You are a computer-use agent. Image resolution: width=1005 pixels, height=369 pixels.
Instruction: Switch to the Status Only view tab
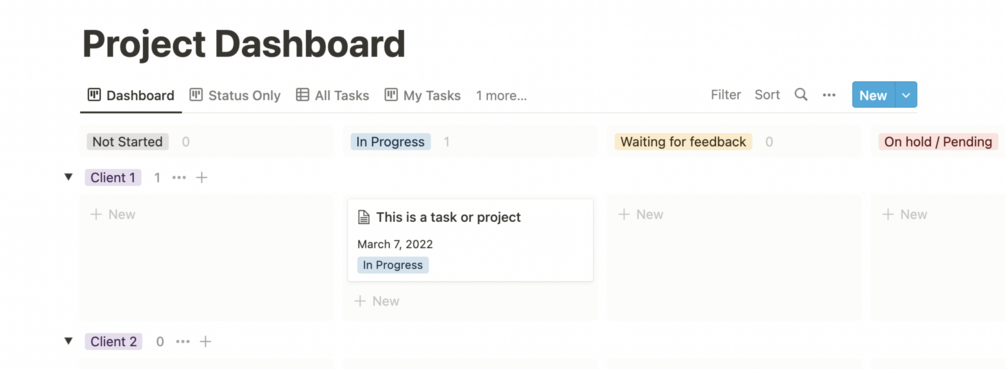click(x=235, y=95)
